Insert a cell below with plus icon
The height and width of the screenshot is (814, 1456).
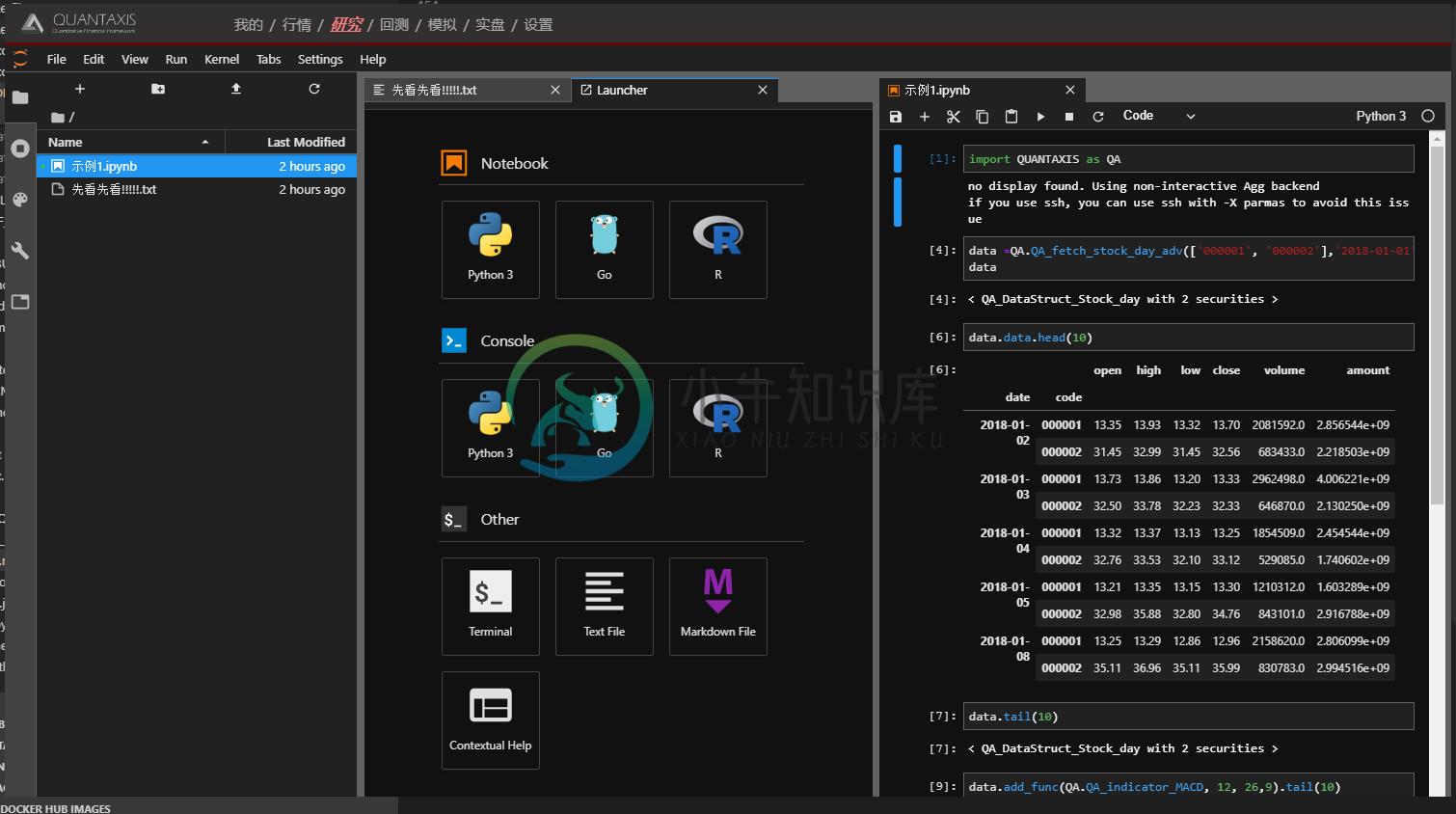[925, 117]
